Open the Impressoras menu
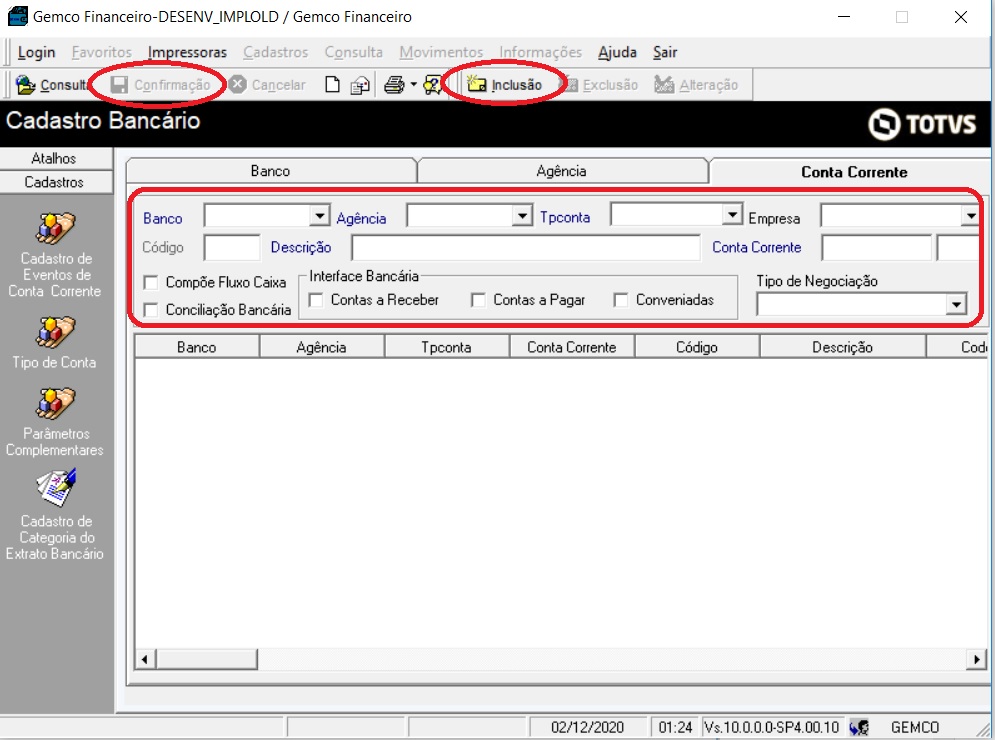995x740 pixels. [187, 52]
